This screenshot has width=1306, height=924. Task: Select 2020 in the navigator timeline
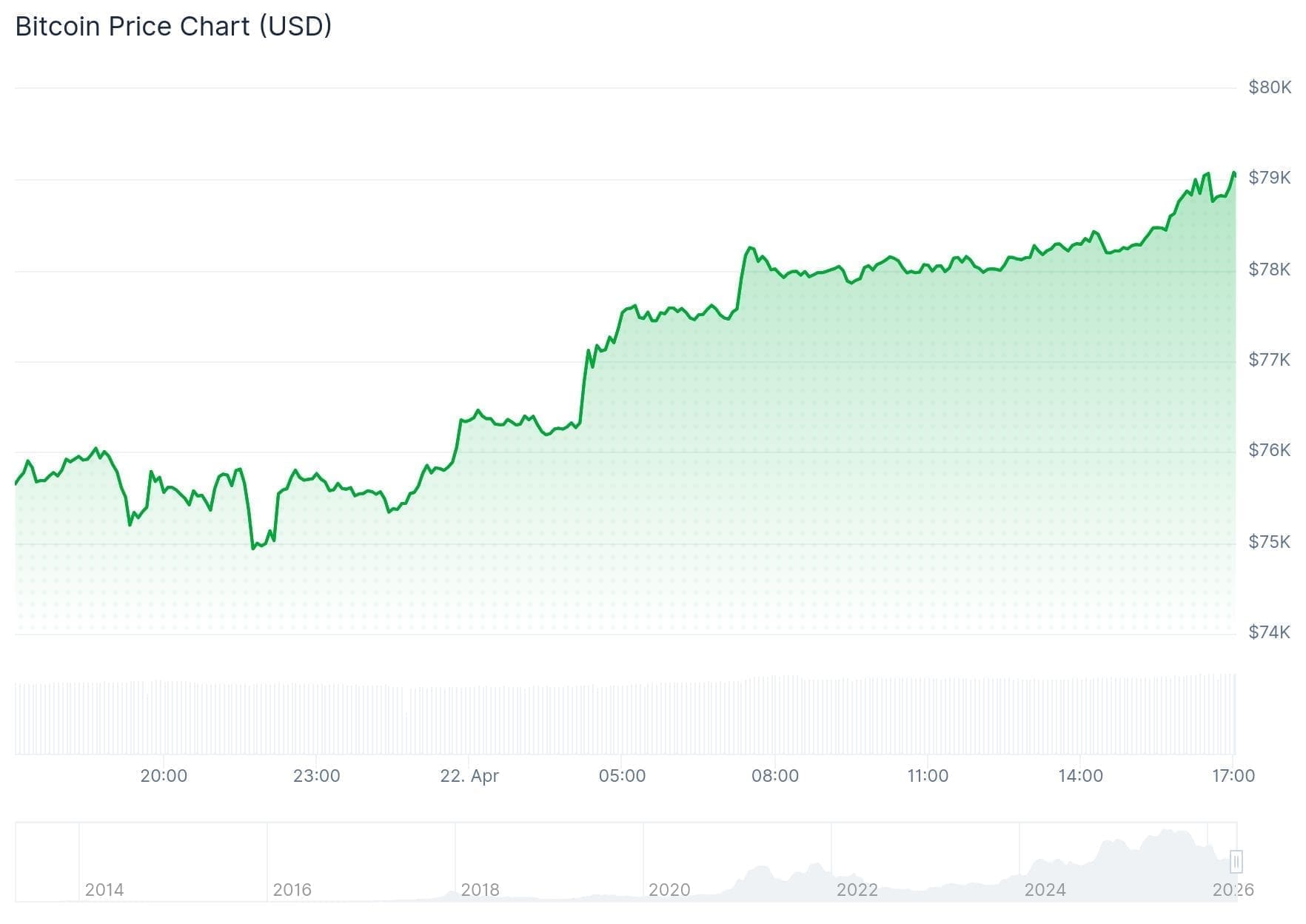click(x=669, y=890)
